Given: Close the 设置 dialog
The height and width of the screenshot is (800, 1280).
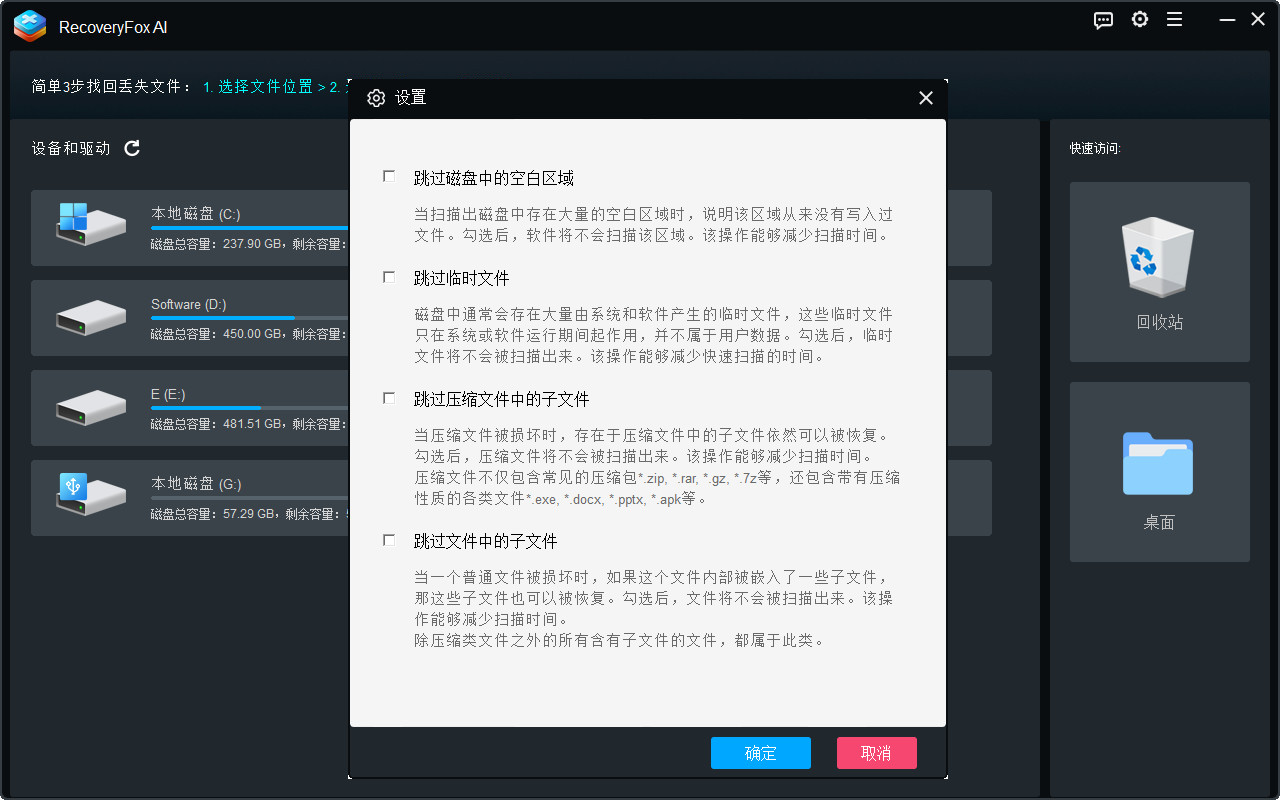Looking at the screenshot, I should (925, 98).
